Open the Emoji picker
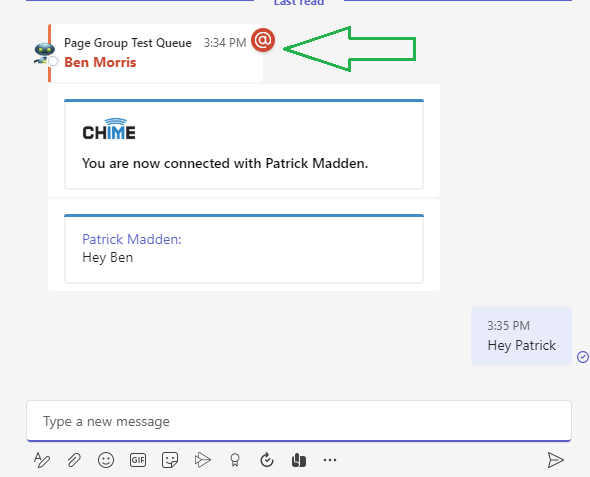 pos(106,460)
